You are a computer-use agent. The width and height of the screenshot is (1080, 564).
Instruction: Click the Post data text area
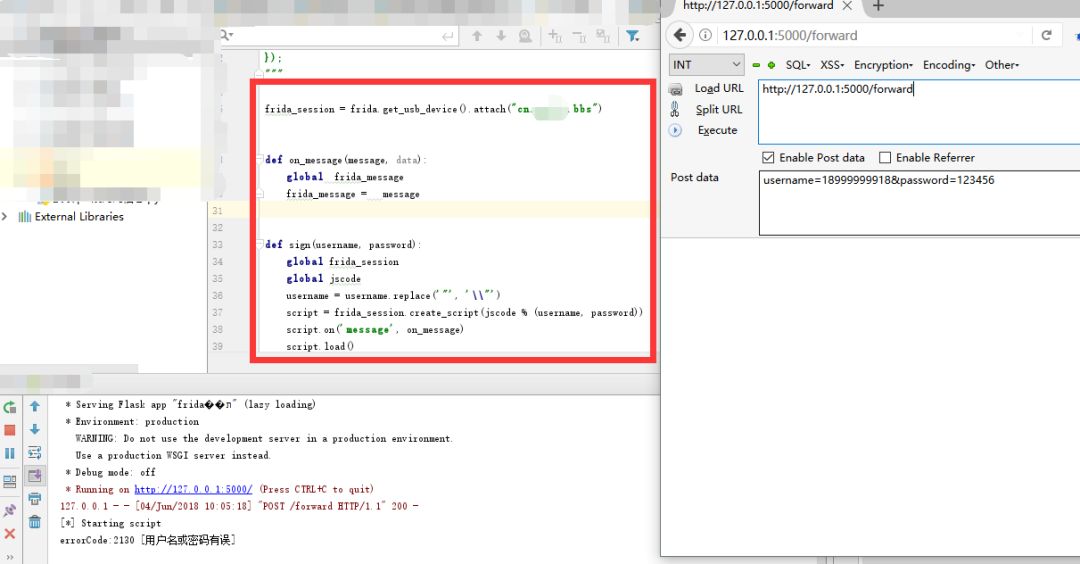coord(919,203)
